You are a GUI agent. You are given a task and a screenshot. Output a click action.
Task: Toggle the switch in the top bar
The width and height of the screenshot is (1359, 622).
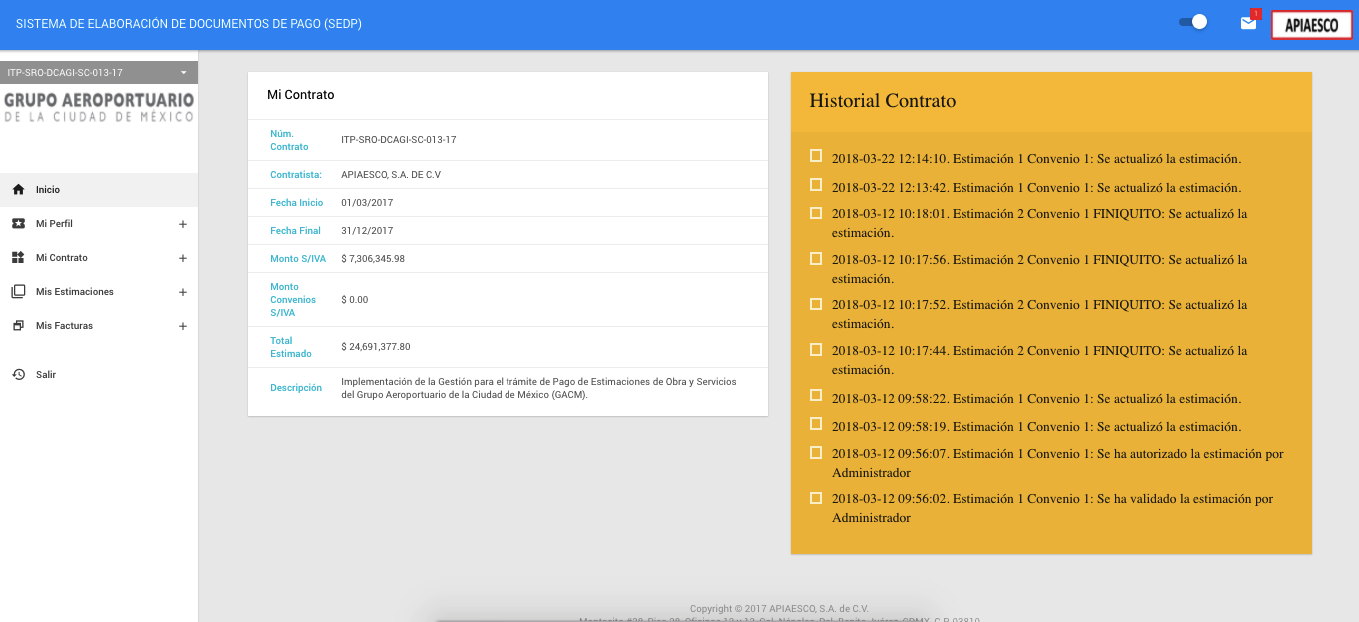(1193, 22)
